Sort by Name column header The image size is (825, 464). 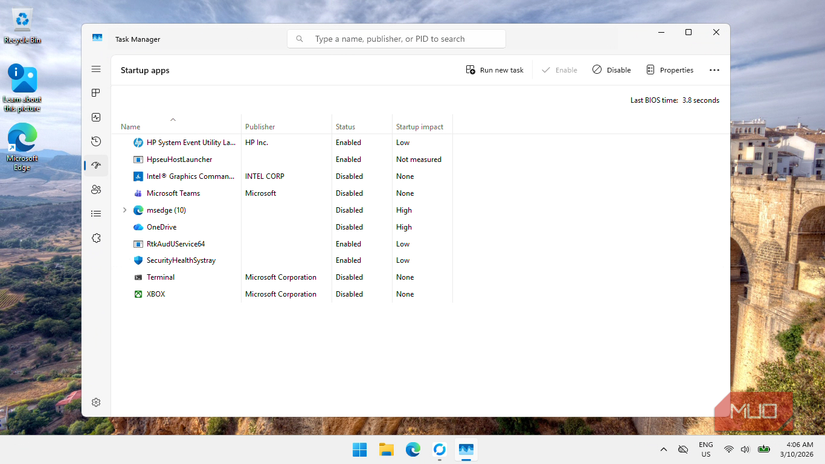click(x=130, y=127)
